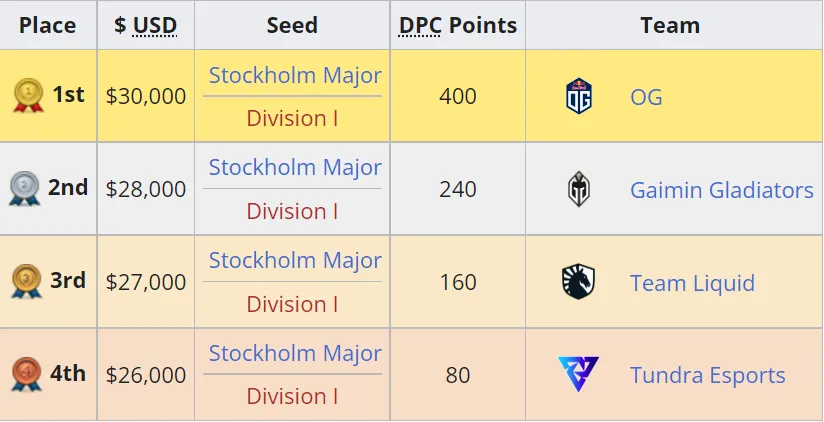The height and width of the screenshot is (422, 824).
Task: Open the Team Liquid link
Action: click(x=692, y=283)
